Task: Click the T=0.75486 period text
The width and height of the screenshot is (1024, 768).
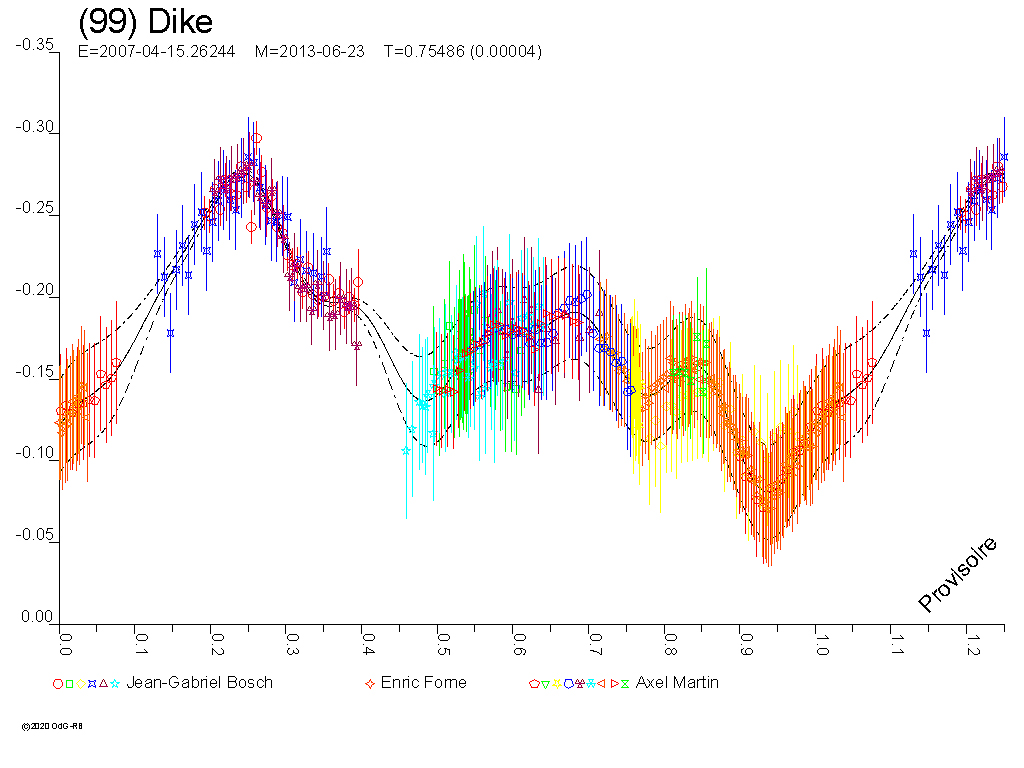Action: click(x=462, y=52)
